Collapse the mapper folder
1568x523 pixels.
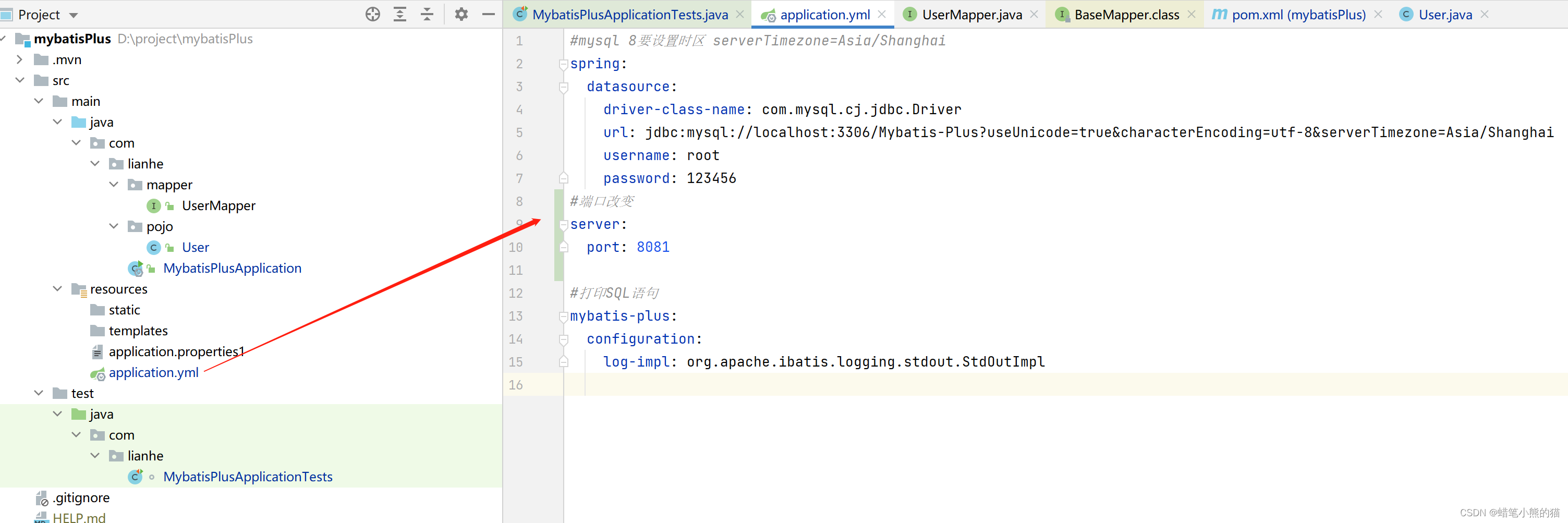coord(113,185)
